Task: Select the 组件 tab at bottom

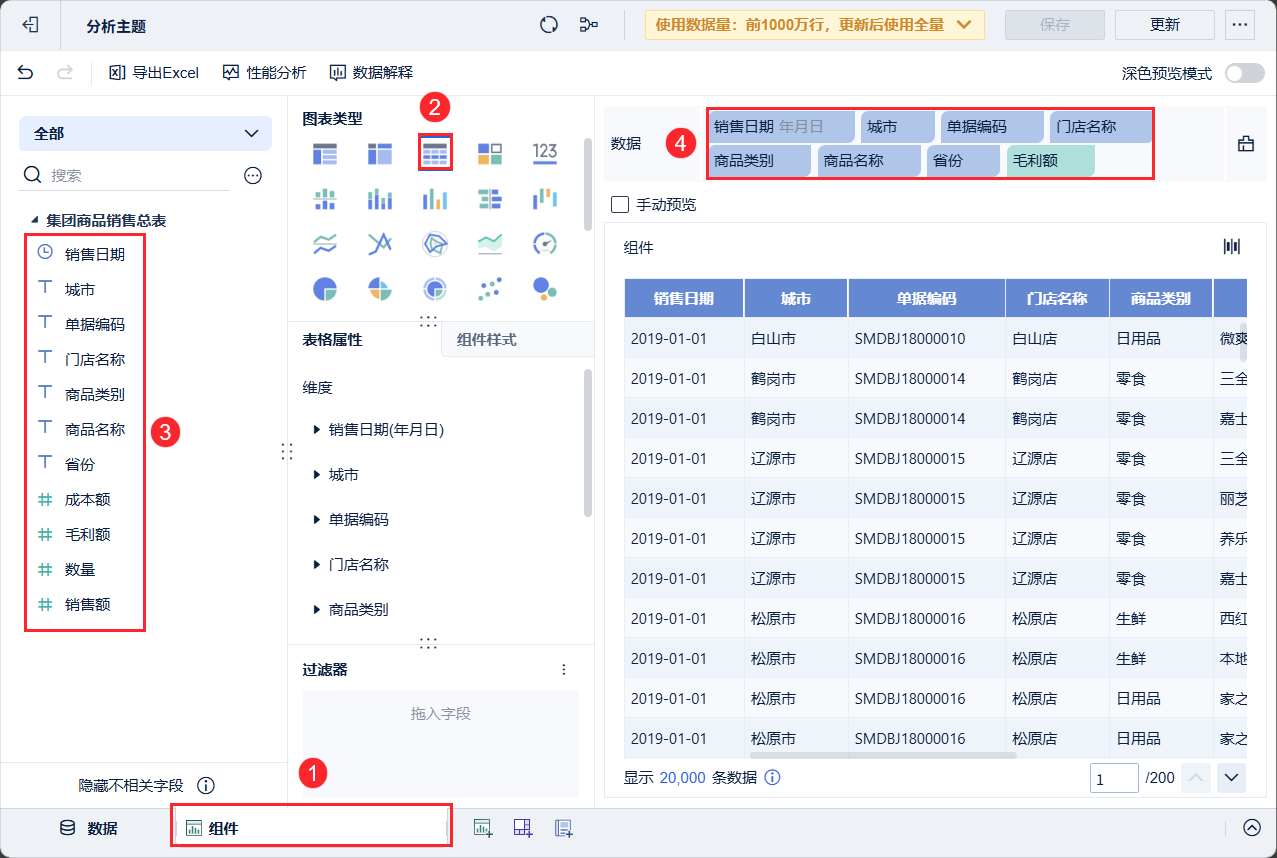Action: click(x=310, y=828)
